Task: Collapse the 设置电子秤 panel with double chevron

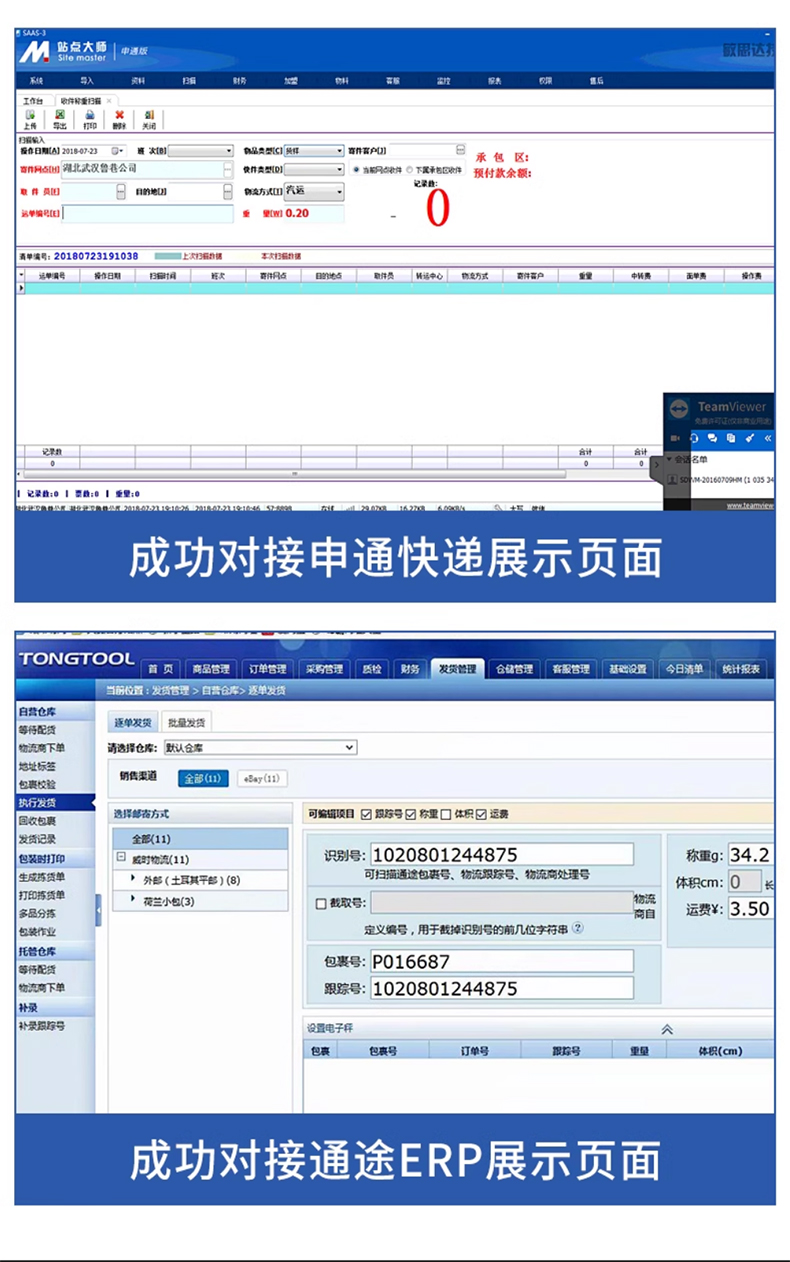Action: coord(667,1029)
